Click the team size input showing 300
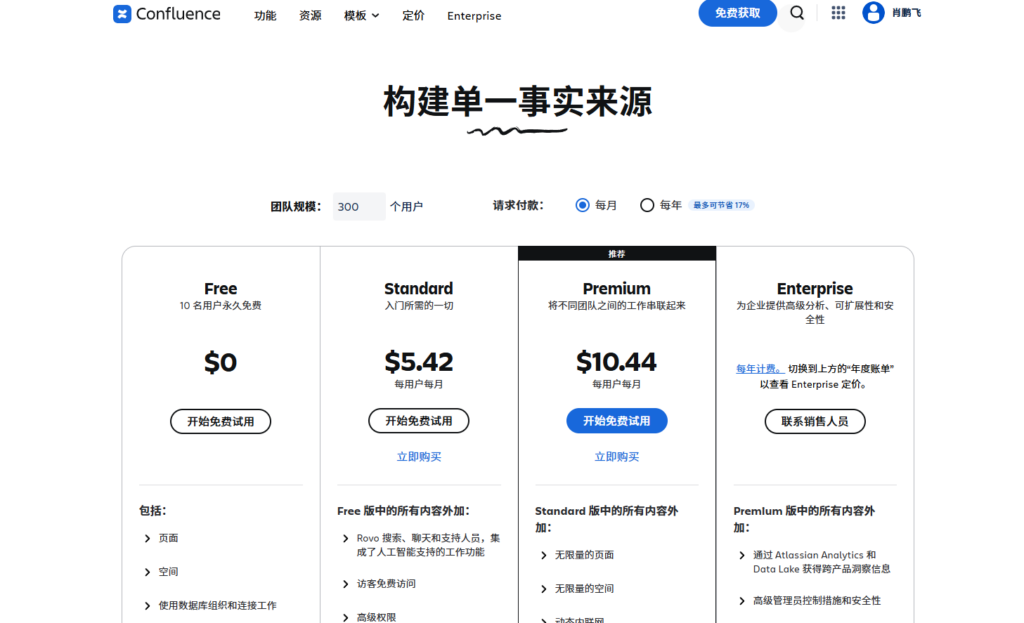 358,205
